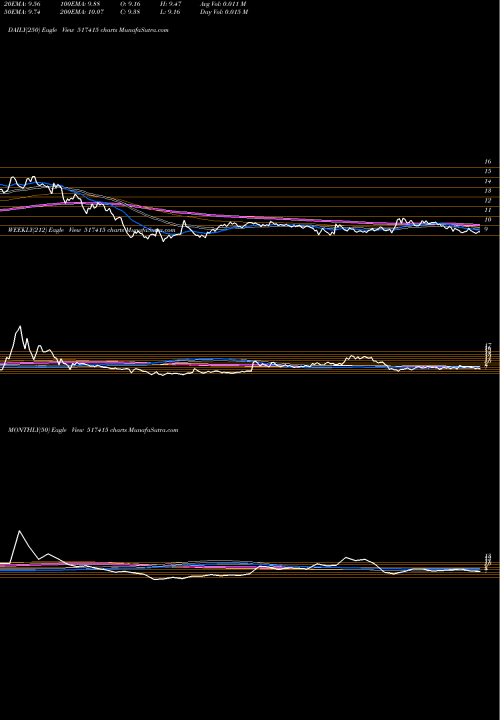Click the 10 price axis label
Viewport: 500px width, 720px height.
tap(488, 220)
